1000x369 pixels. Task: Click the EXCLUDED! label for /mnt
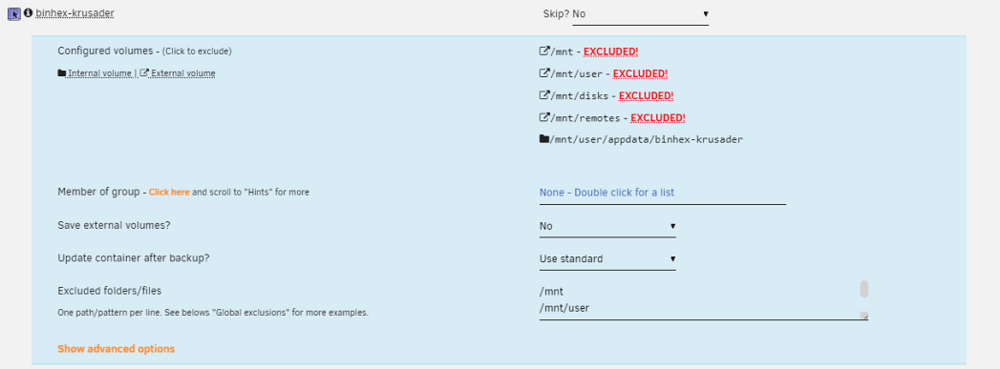(611, 51)
